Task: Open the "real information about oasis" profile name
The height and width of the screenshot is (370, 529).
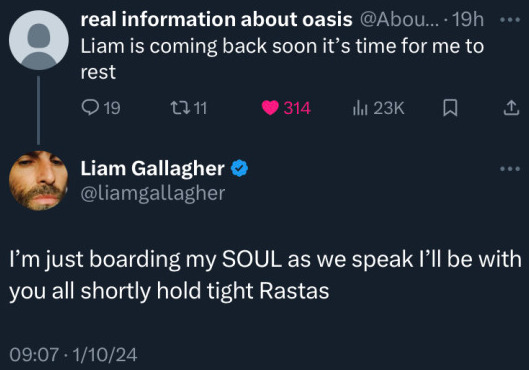Action: (x=217, y=19)
